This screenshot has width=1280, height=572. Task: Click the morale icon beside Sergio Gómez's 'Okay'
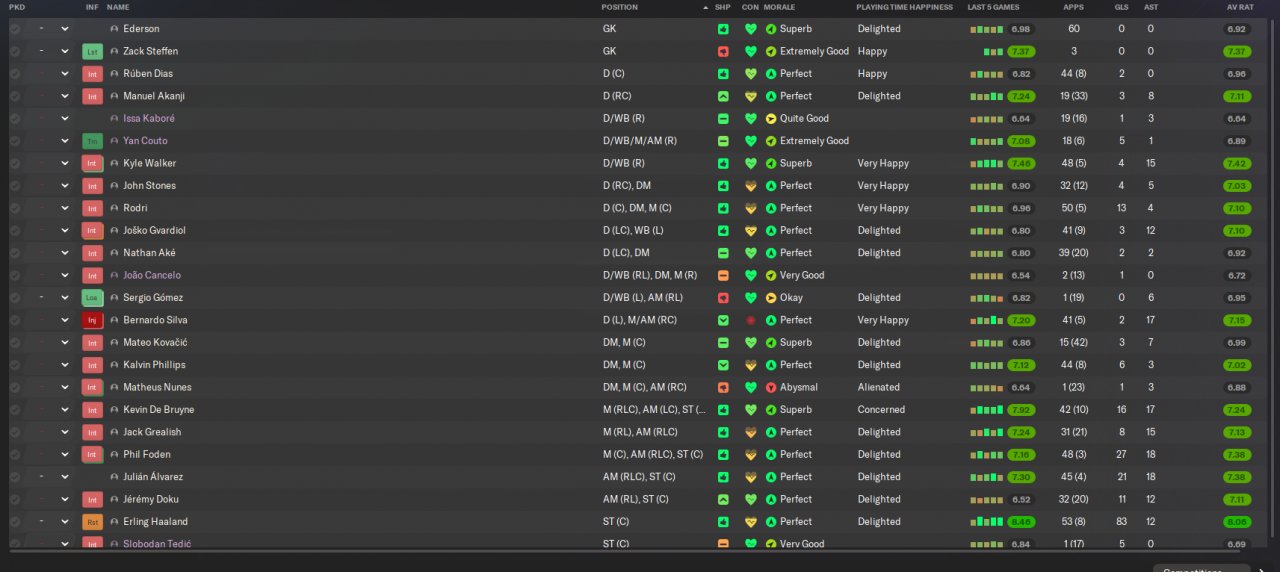[x=771, y=298]
